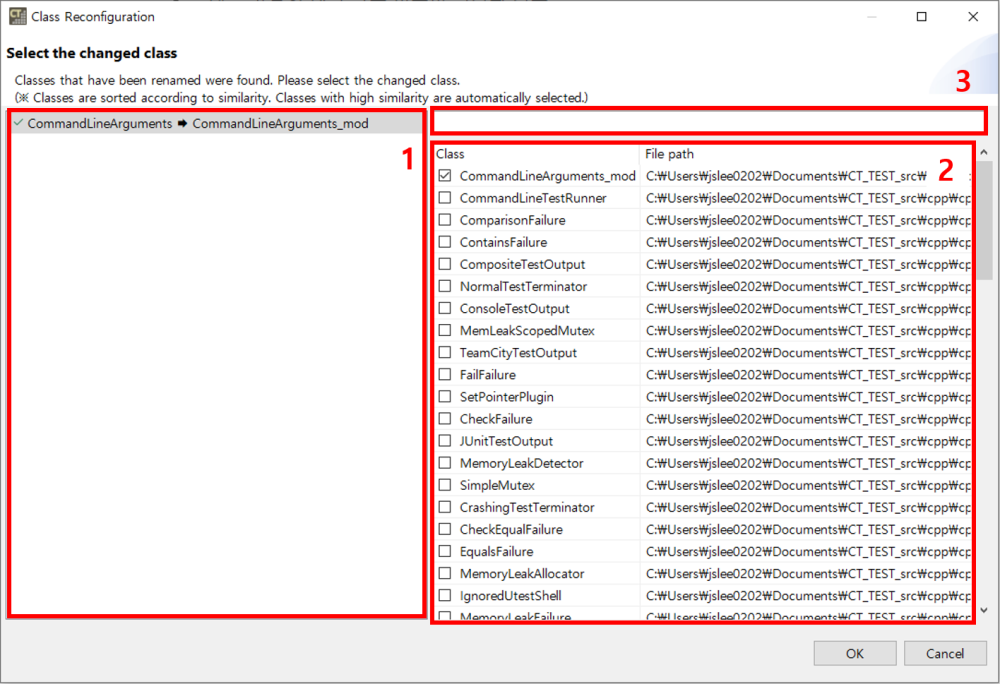This screenshot has width=1000, height=684.
Task: Select the CommandLineArguments renamed class row
Action: 217,124
